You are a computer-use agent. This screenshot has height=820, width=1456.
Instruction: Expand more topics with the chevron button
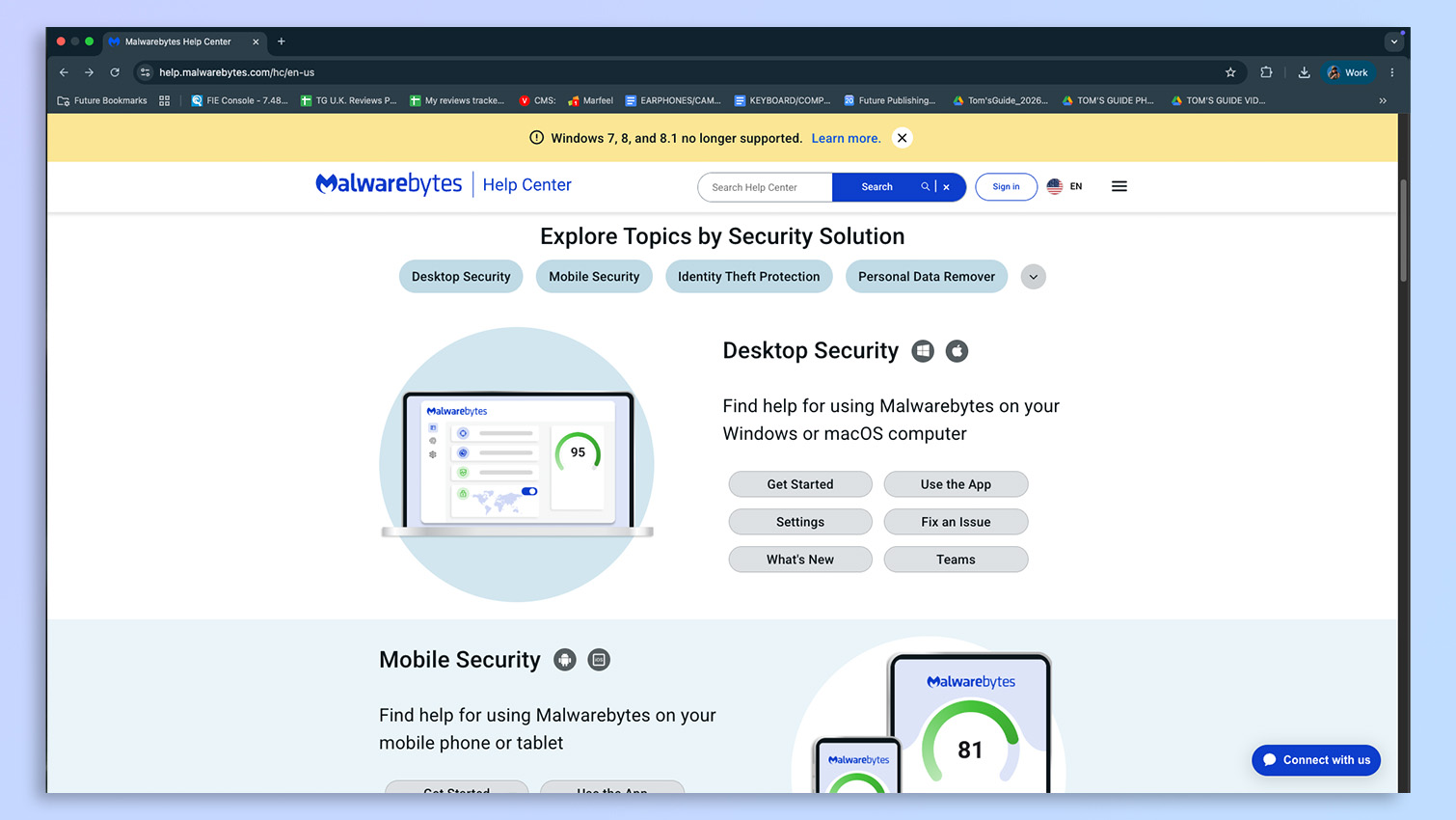coord(1033,277)
